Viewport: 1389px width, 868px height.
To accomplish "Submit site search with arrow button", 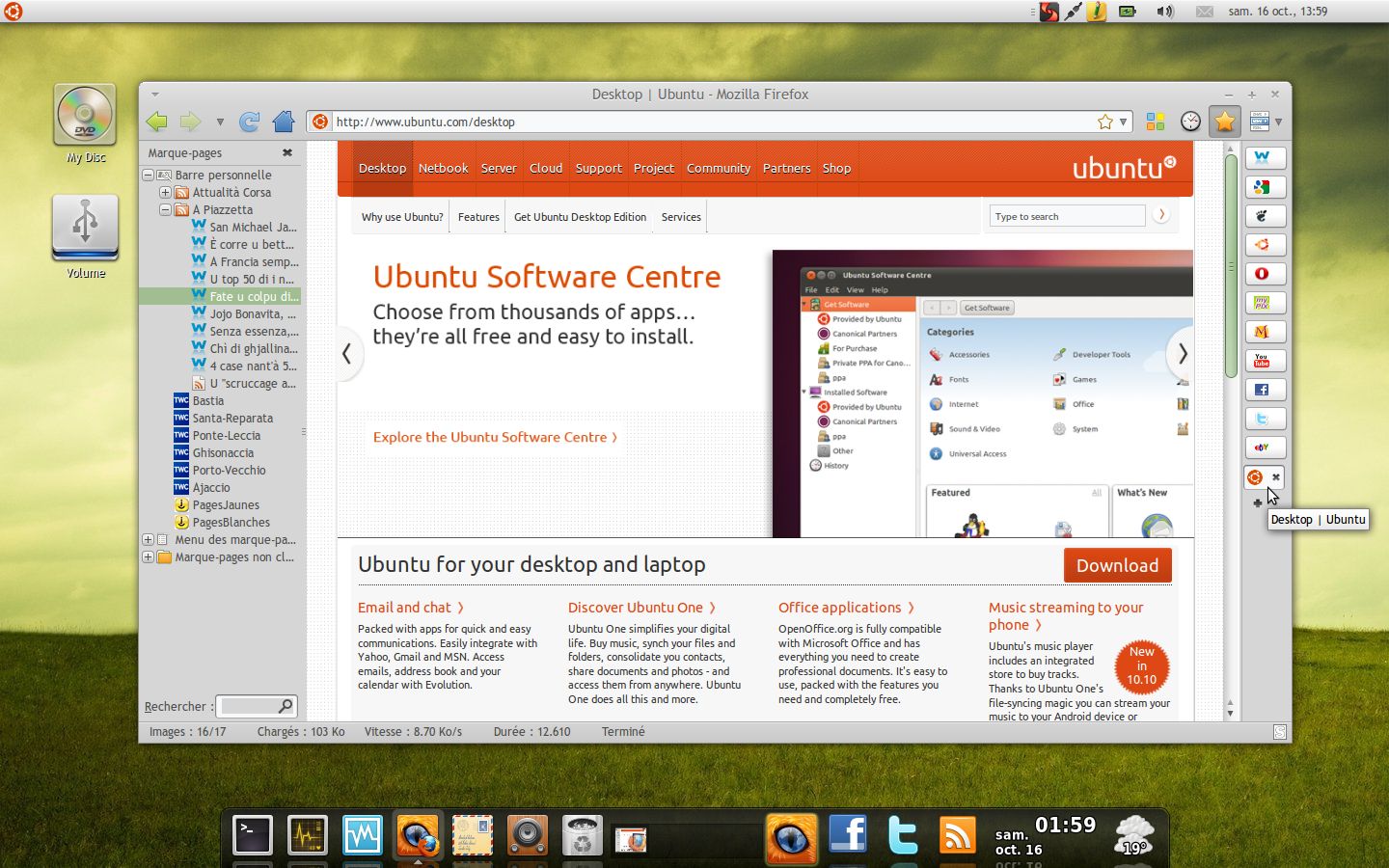I will (x=1160, y=215).
